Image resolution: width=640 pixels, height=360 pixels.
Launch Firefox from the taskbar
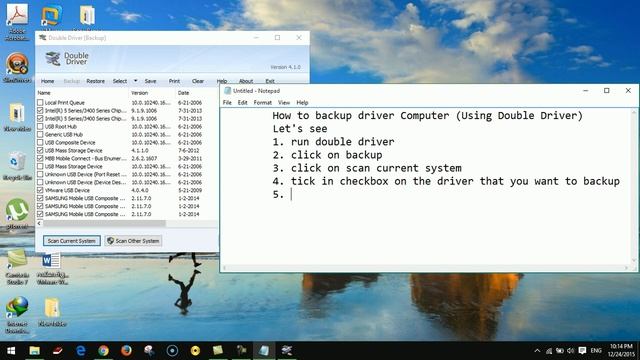tap(127, 351)
